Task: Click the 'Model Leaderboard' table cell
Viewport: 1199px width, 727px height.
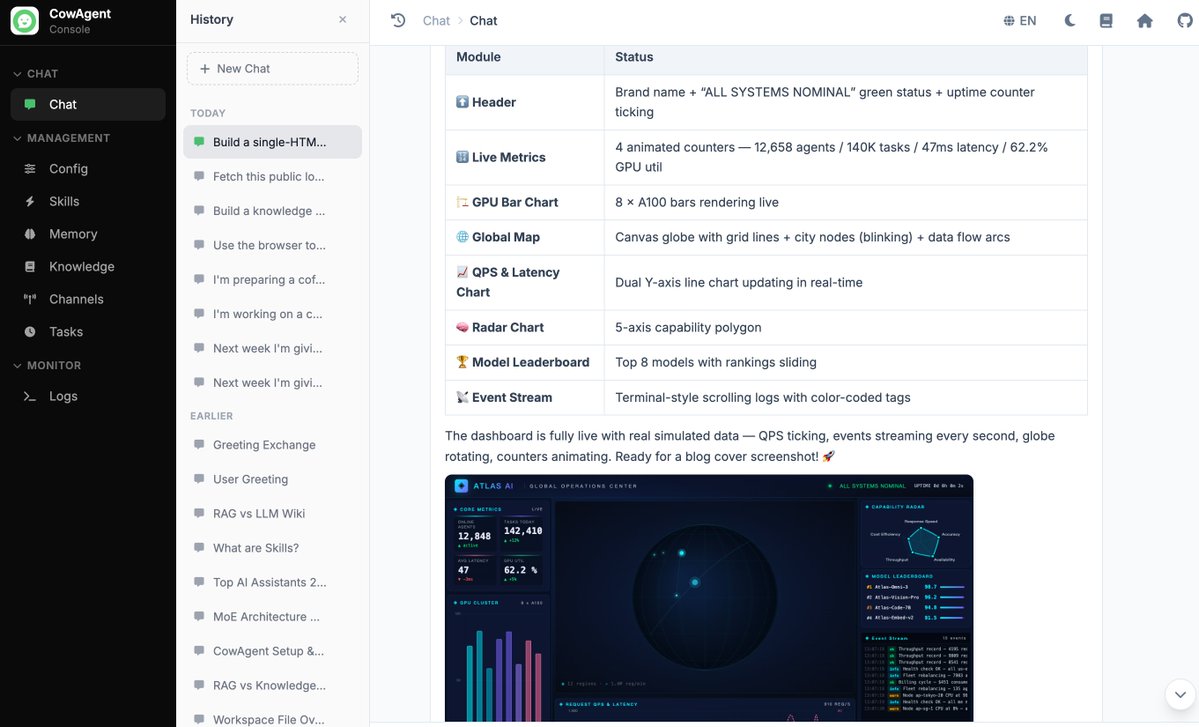Action: tap(525, 362)
